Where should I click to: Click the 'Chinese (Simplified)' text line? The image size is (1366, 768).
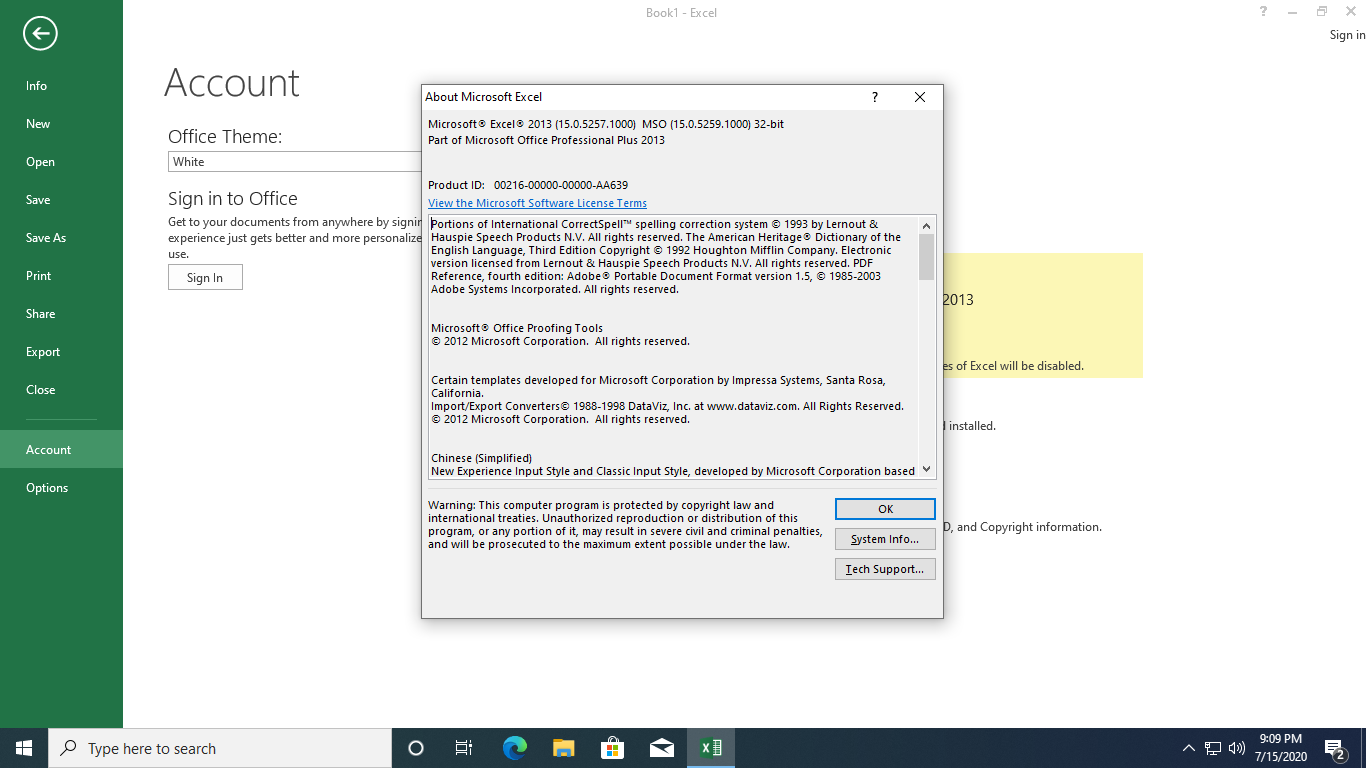tap(481, 458)
